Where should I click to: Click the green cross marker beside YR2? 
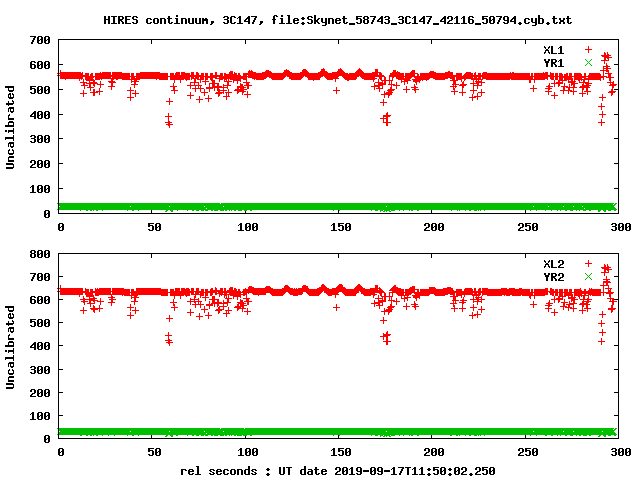click(588, 276)
